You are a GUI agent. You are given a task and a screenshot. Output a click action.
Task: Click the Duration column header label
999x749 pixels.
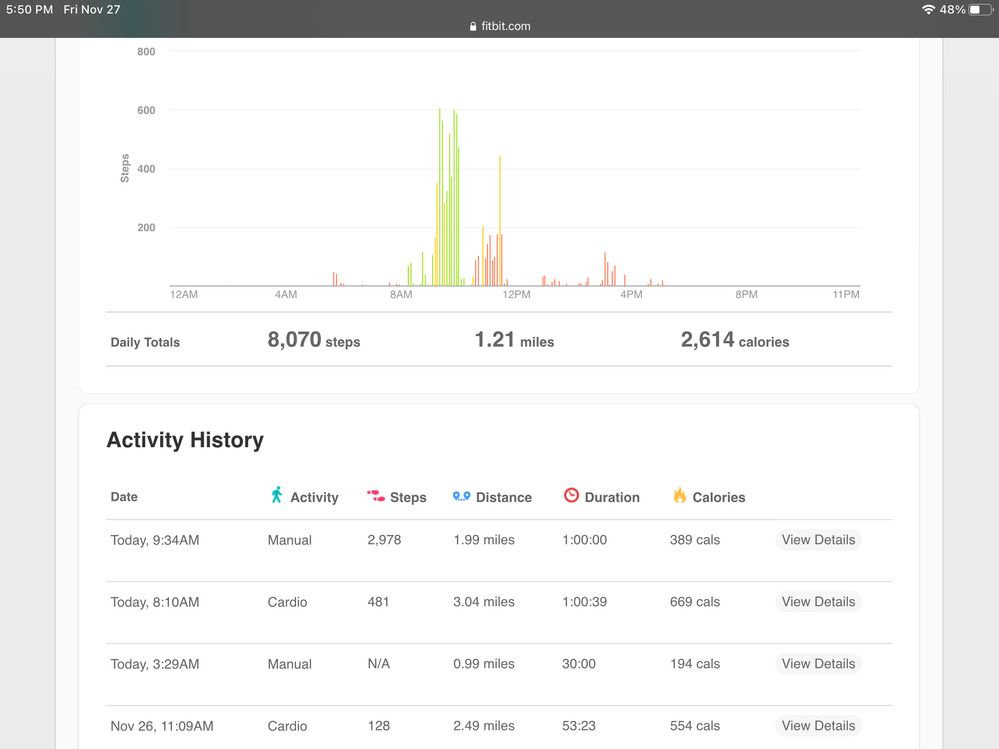(612, 497)
